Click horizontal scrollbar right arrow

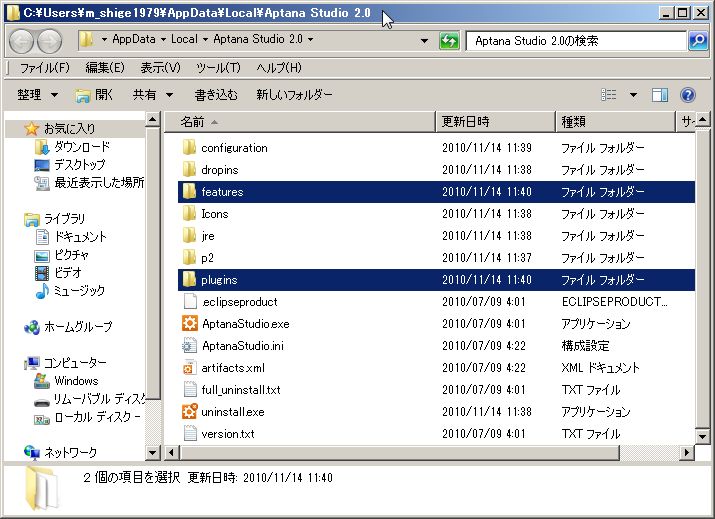pos(687,453)
